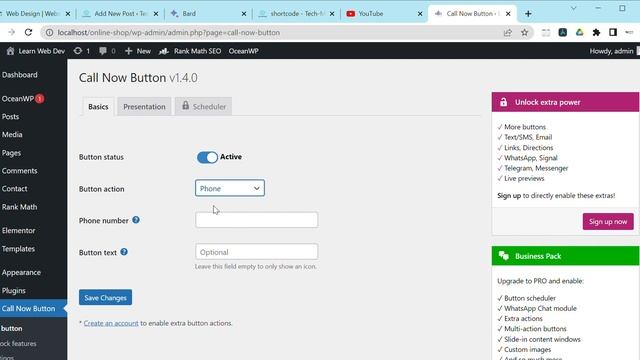Open Pages in the sidebar
Viewport: 640px width, 360px height.
[x=11, y=153]
